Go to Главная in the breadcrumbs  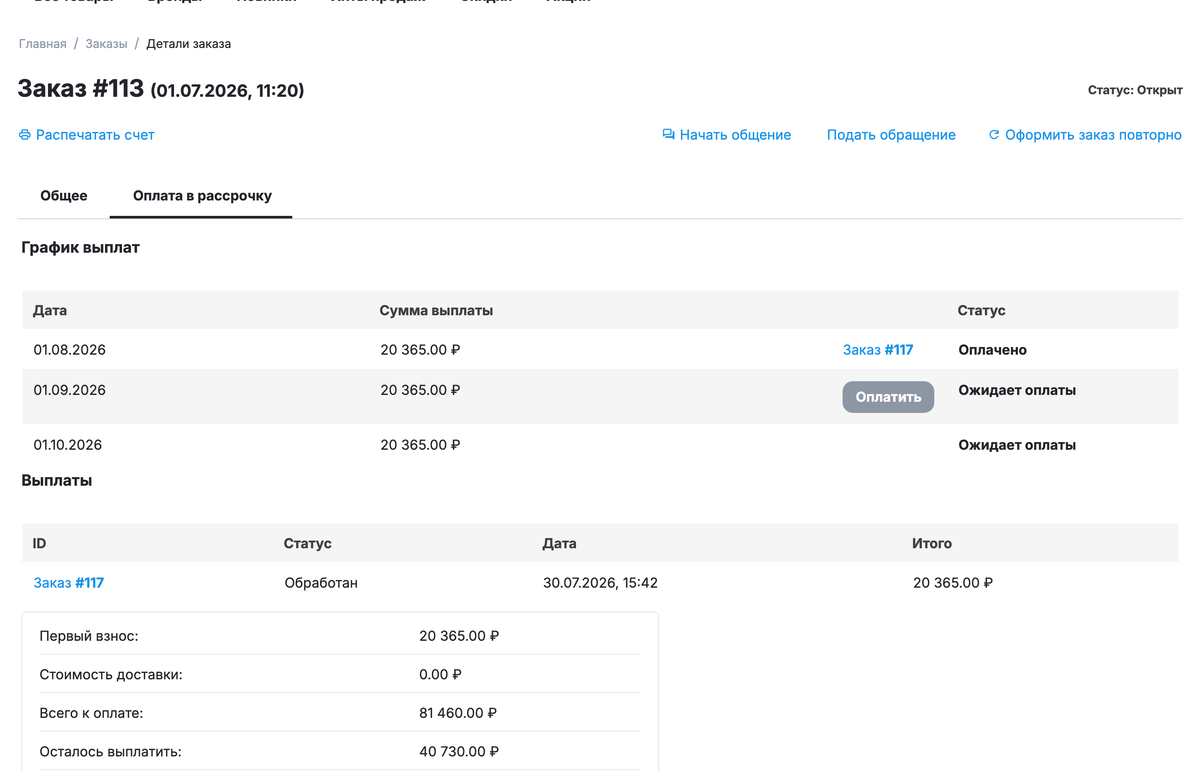click(x=43, y=44)
